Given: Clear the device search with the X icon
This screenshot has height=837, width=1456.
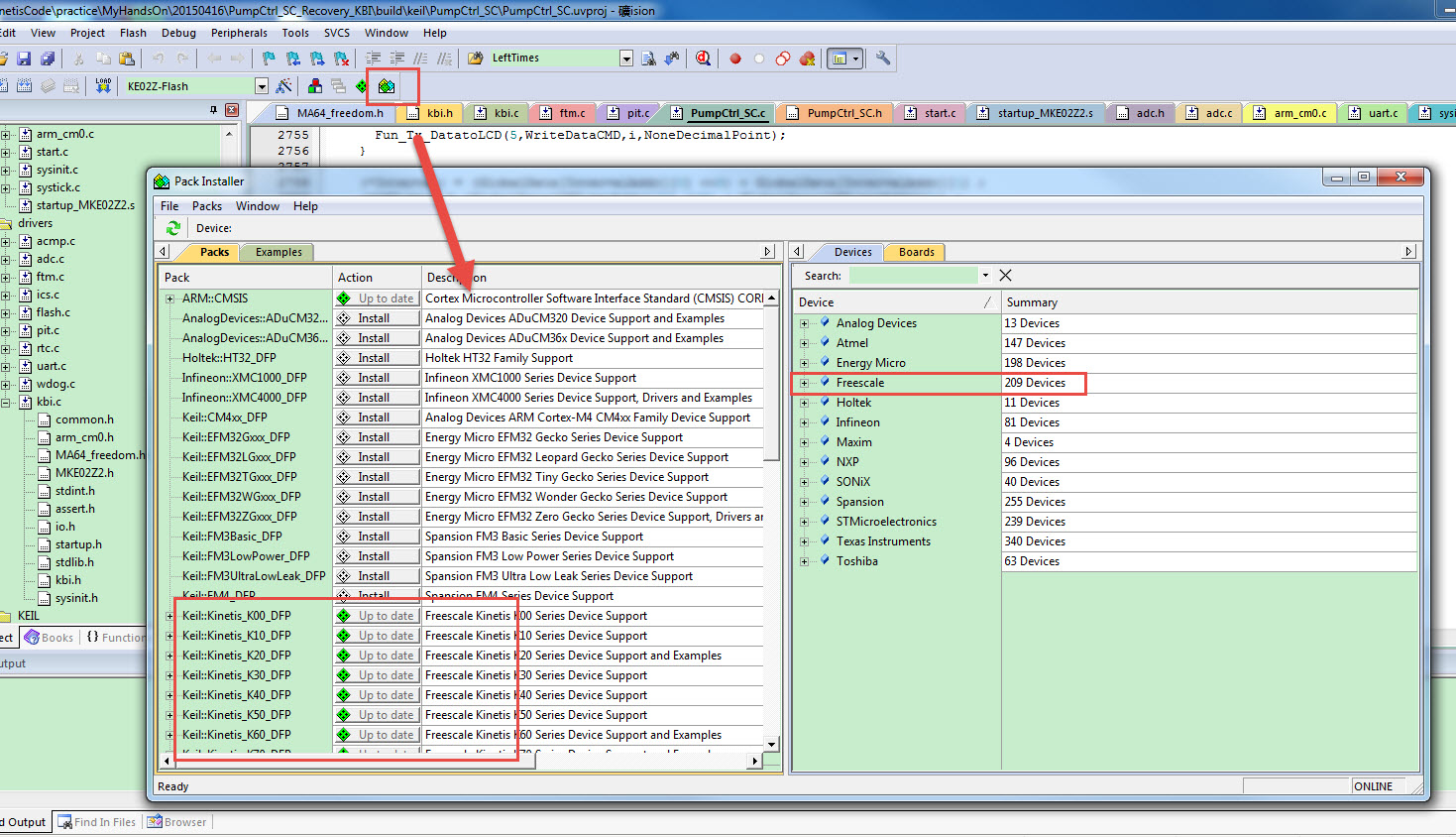Looking at the screenshot, I should 1005,276.
